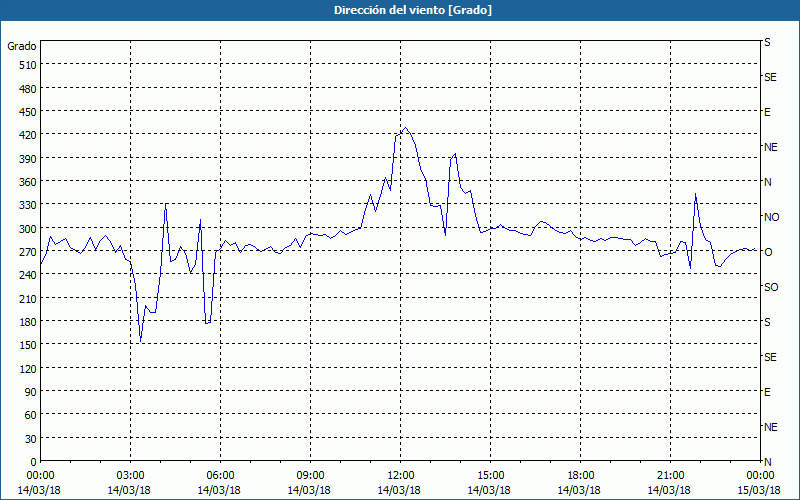
Task: Select the 'Grado' y-axis unit label
Action: pos(22,46)
